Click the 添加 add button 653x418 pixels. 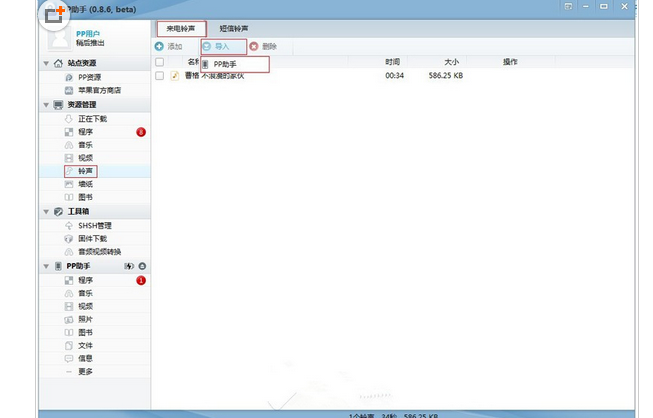(x=169, y=47)
